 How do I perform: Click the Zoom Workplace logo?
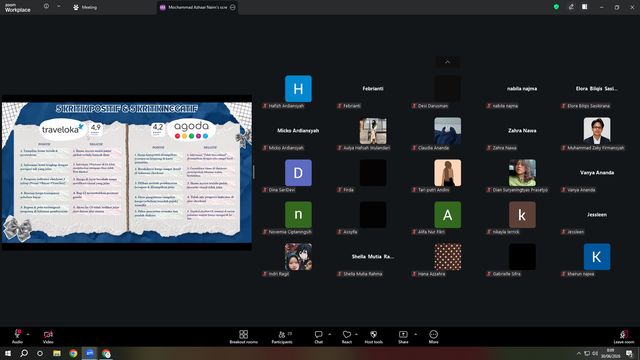(18, 7)
